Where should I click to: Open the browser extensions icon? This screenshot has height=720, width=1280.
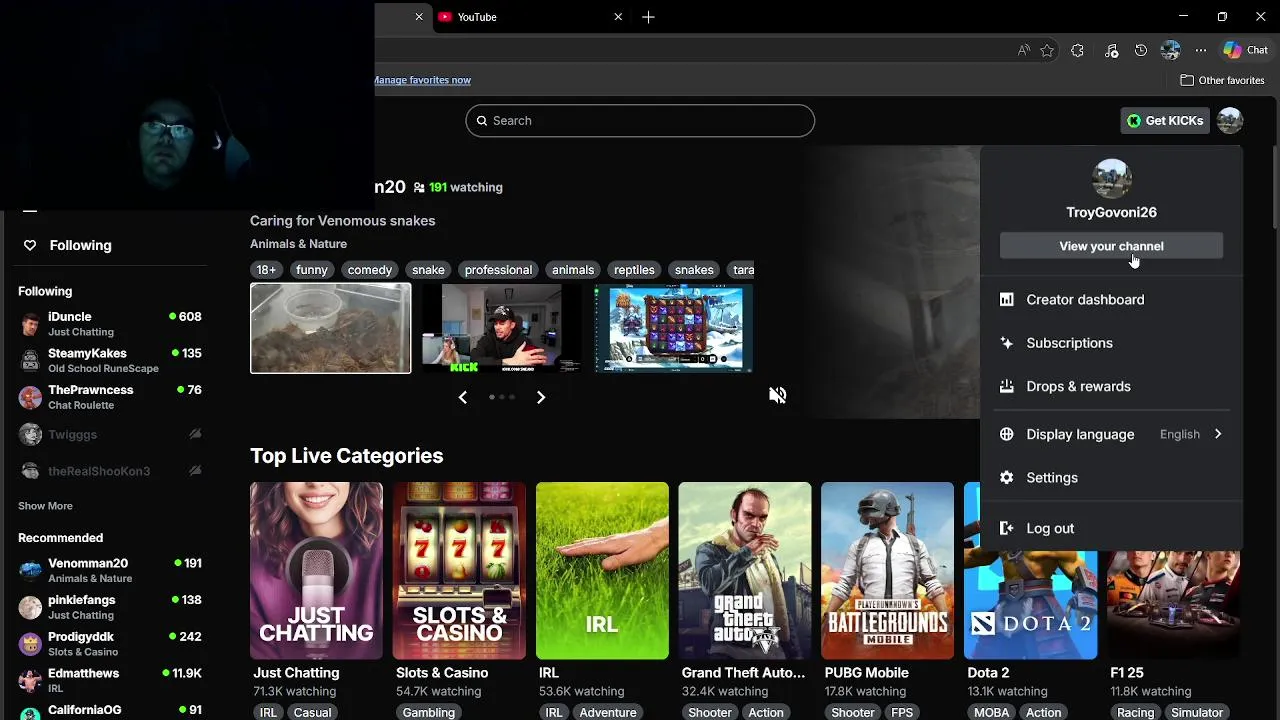coord(1077,50)
